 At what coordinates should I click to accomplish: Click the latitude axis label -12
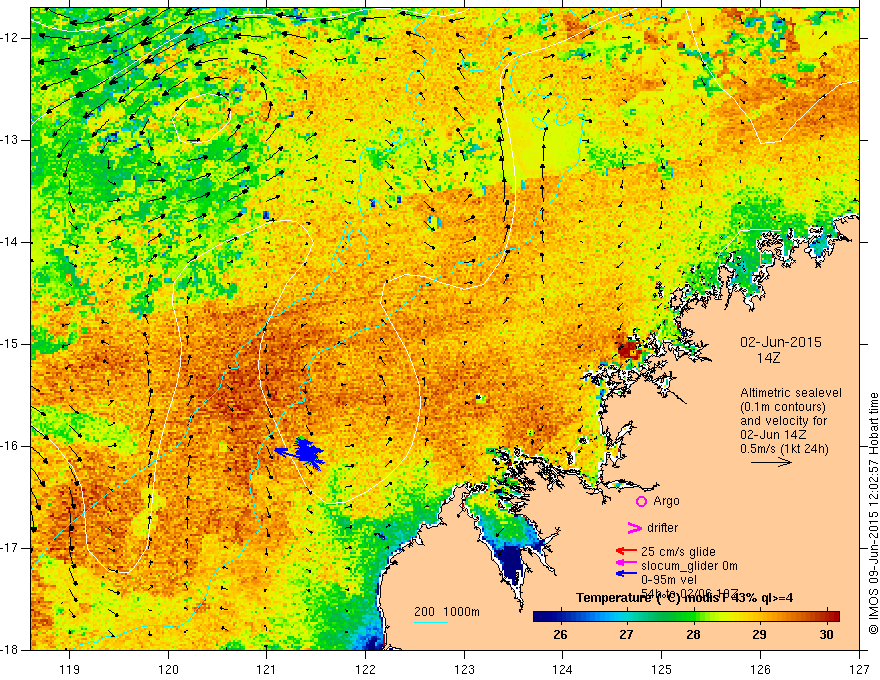coord(11,38)
